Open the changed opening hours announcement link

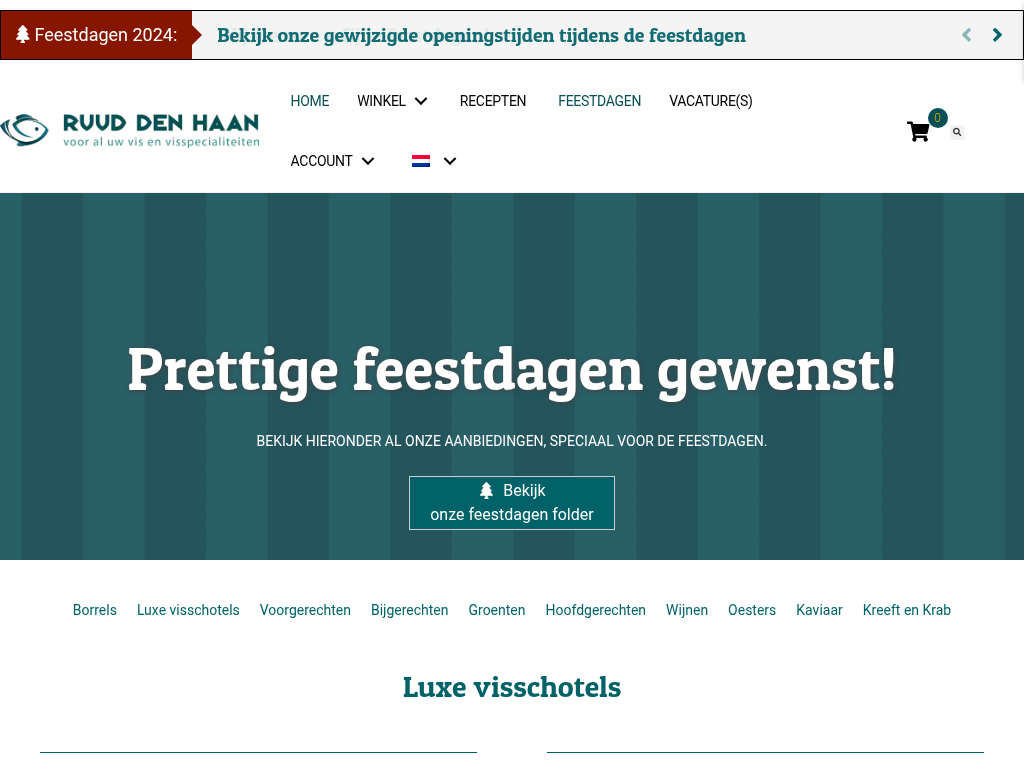coord(481,35)
